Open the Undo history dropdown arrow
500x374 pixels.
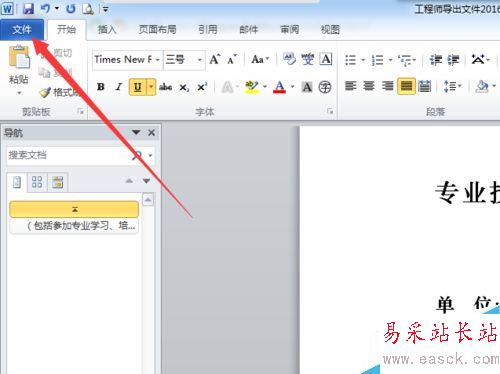coord(57,9)
